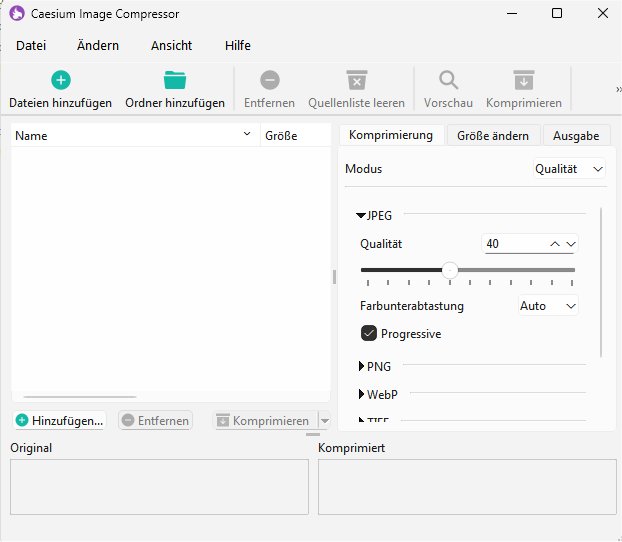Open the Ändern menu
This screenshot has height=542, width=622.
pos(97,45)
